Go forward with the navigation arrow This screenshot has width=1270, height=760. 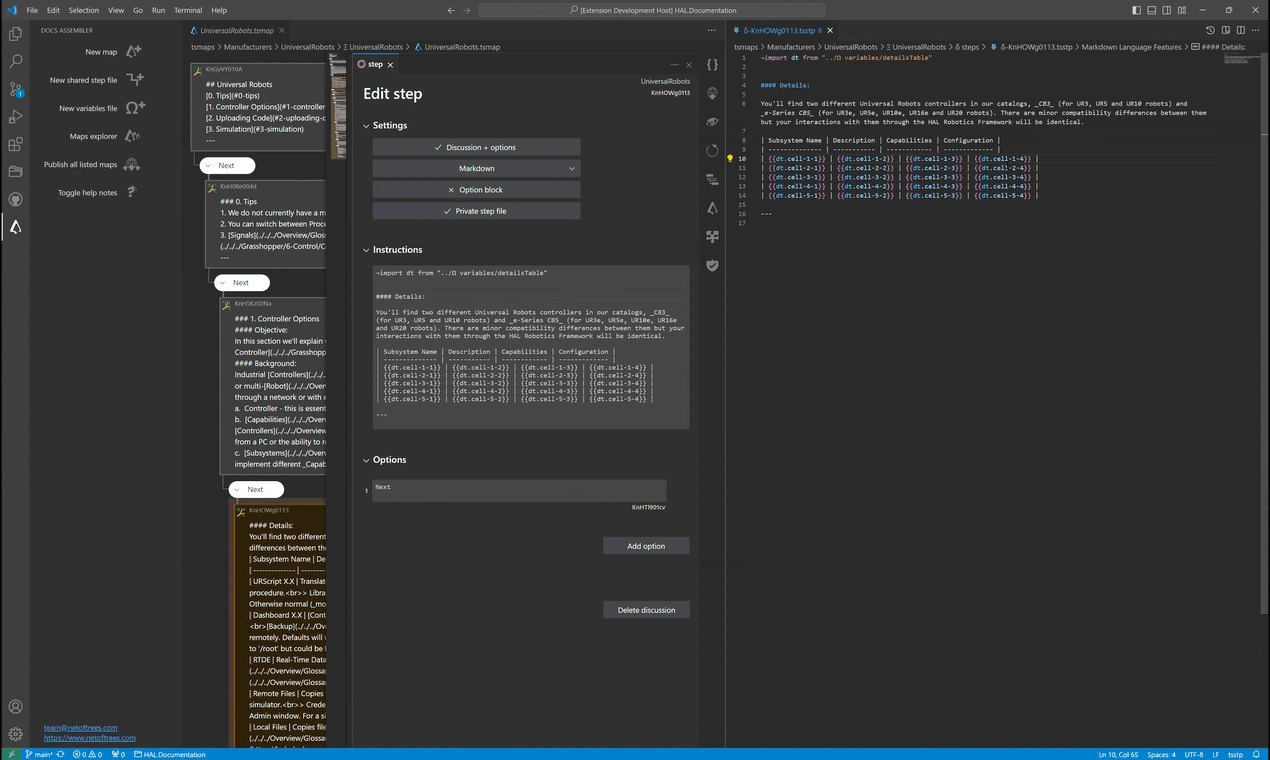pyautogui.click(x=466, y=10)
